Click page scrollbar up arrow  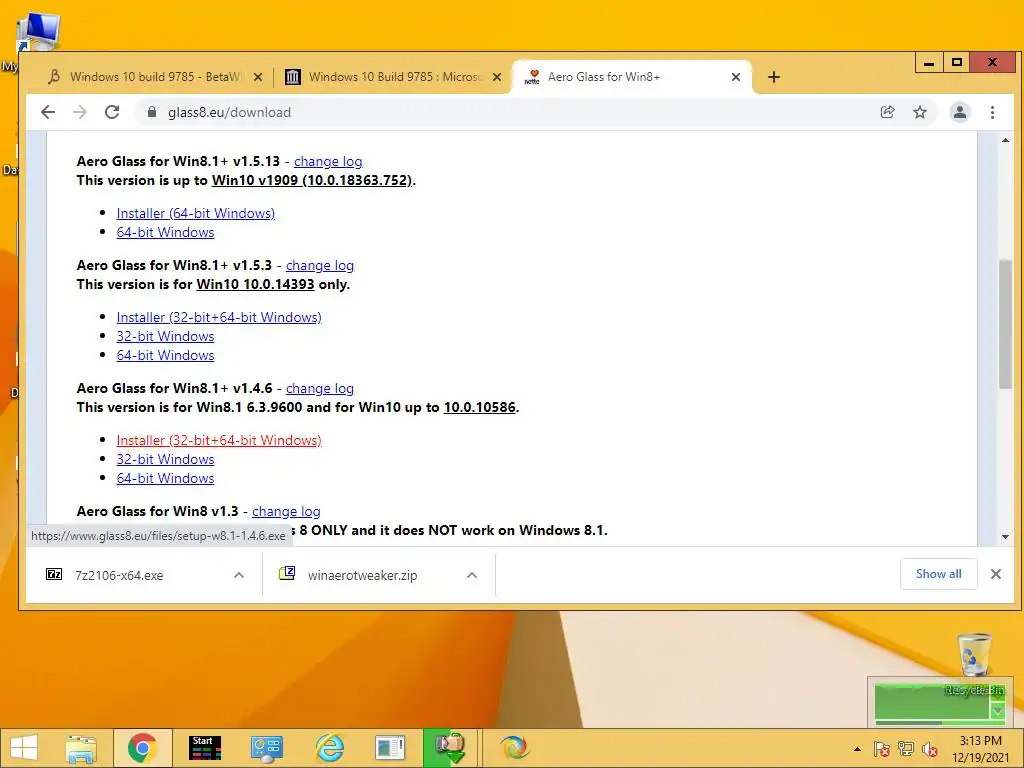[x=1005, y=140]
